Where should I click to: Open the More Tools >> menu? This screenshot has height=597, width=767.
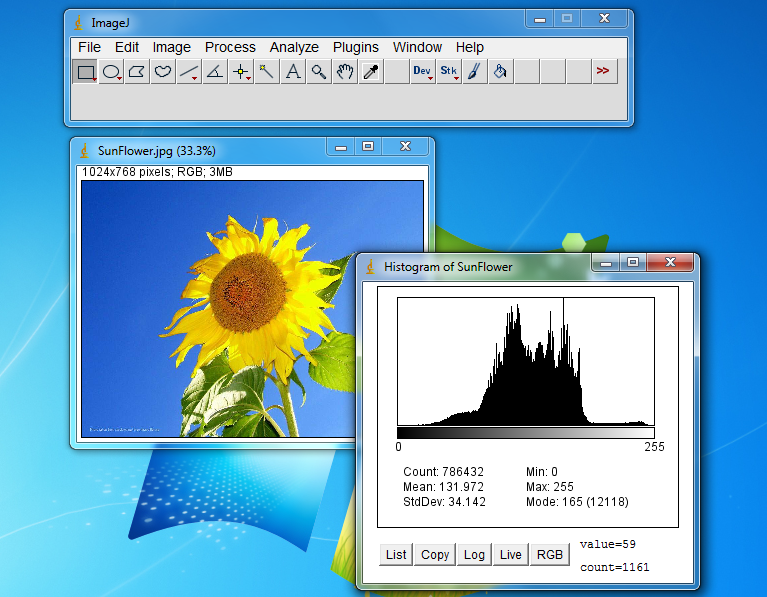point(604,72)
